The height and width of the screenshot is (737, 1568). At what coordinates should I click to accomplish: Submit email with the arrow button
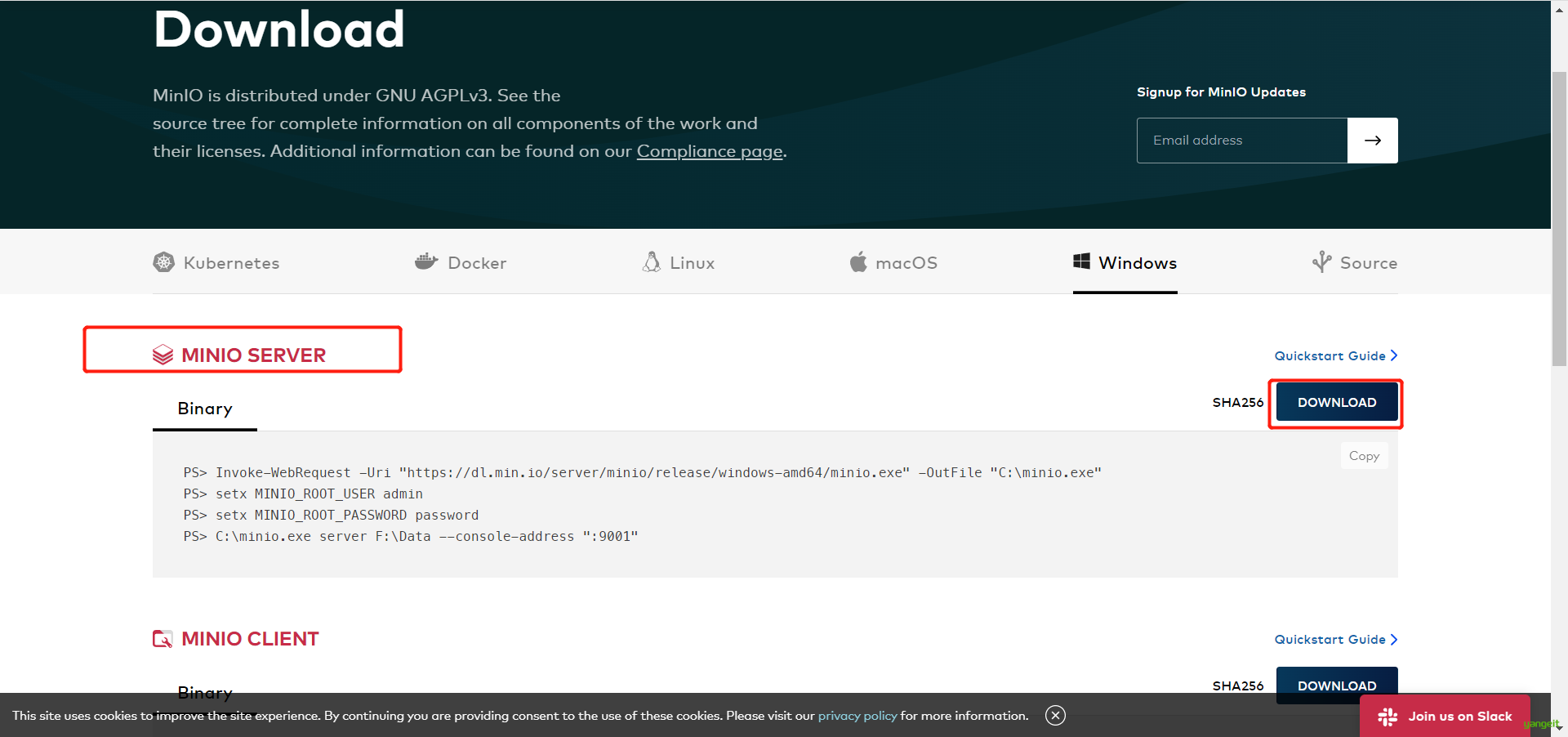coord(1373,141)
